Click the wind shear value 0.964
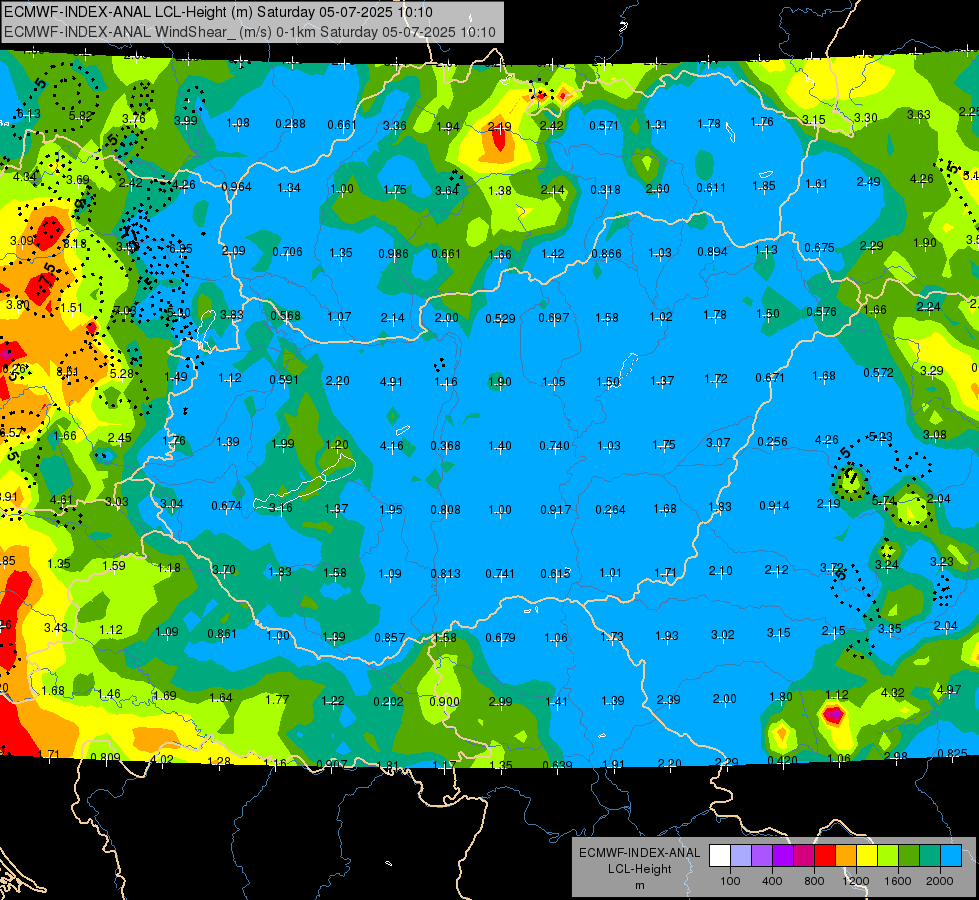The image size is (979, 900). click(x=236, y=187)
